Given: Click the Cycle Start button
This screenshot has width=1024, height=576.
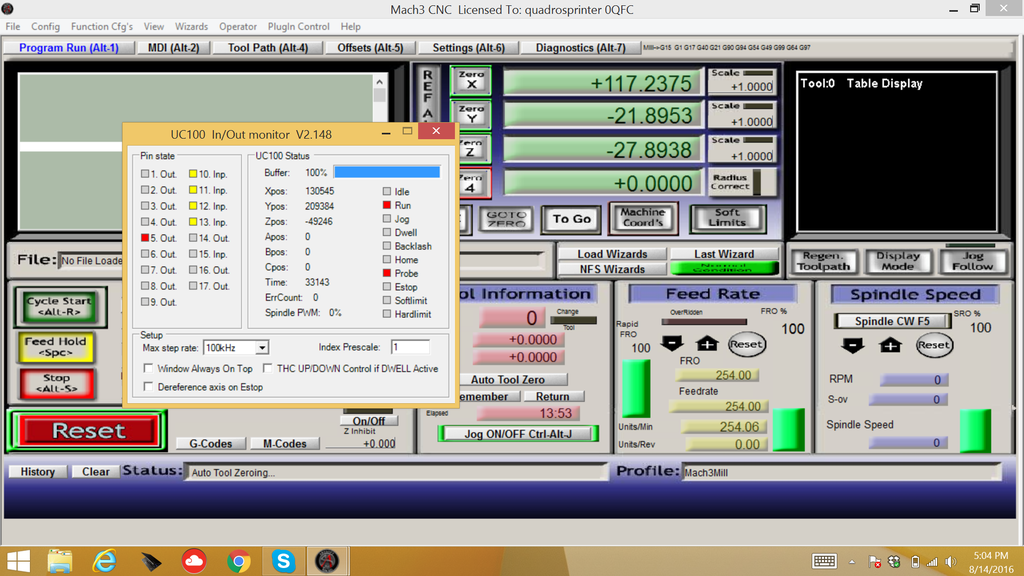Looking at the screenshot, I should [59, 306].
